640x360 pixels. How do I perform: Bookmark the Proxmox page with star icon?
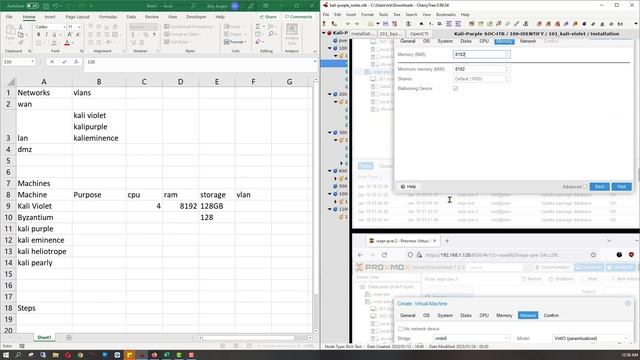[593, 255]
